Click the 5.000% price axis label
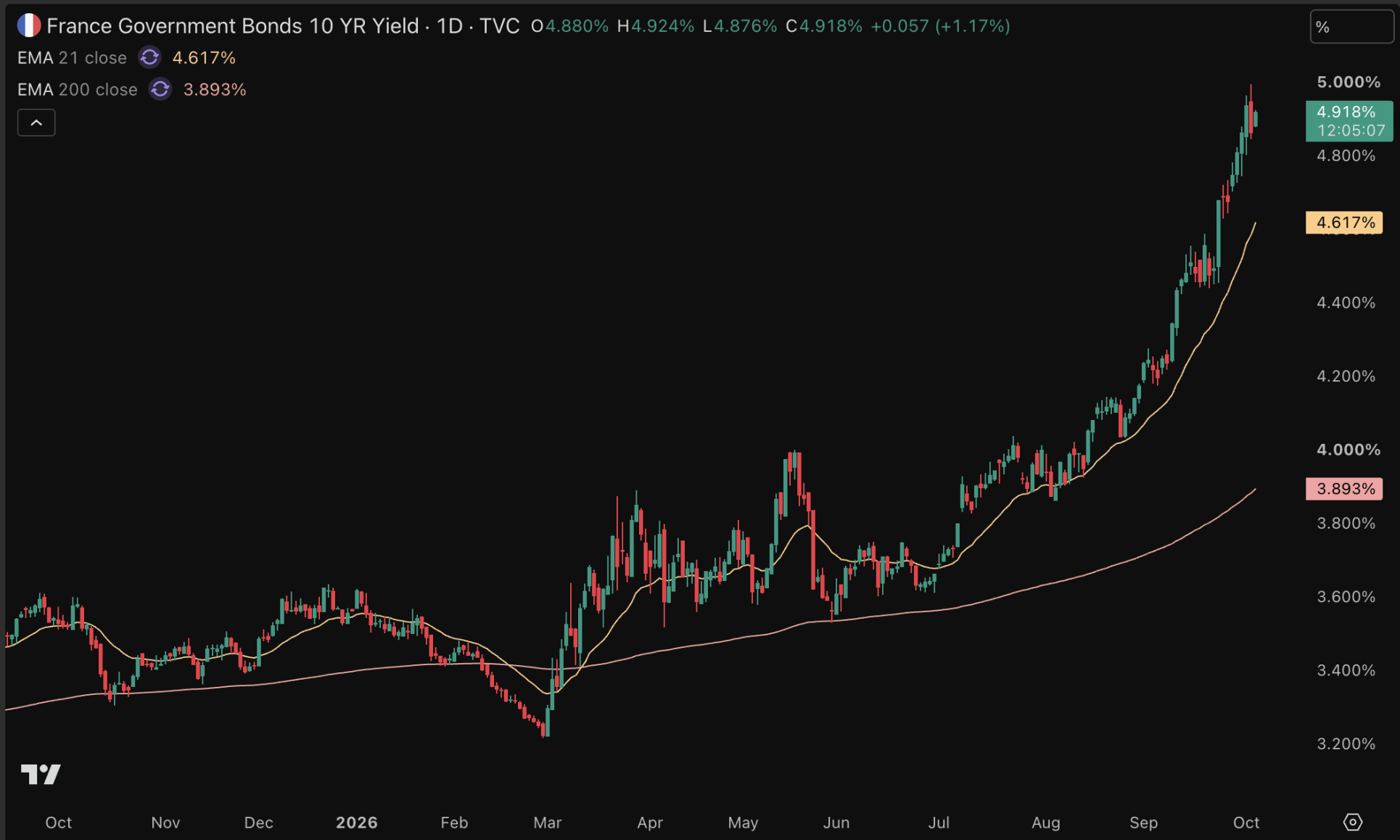Screen dimensions: 1400x840 pyautogui.click(x=1348, y=82)
